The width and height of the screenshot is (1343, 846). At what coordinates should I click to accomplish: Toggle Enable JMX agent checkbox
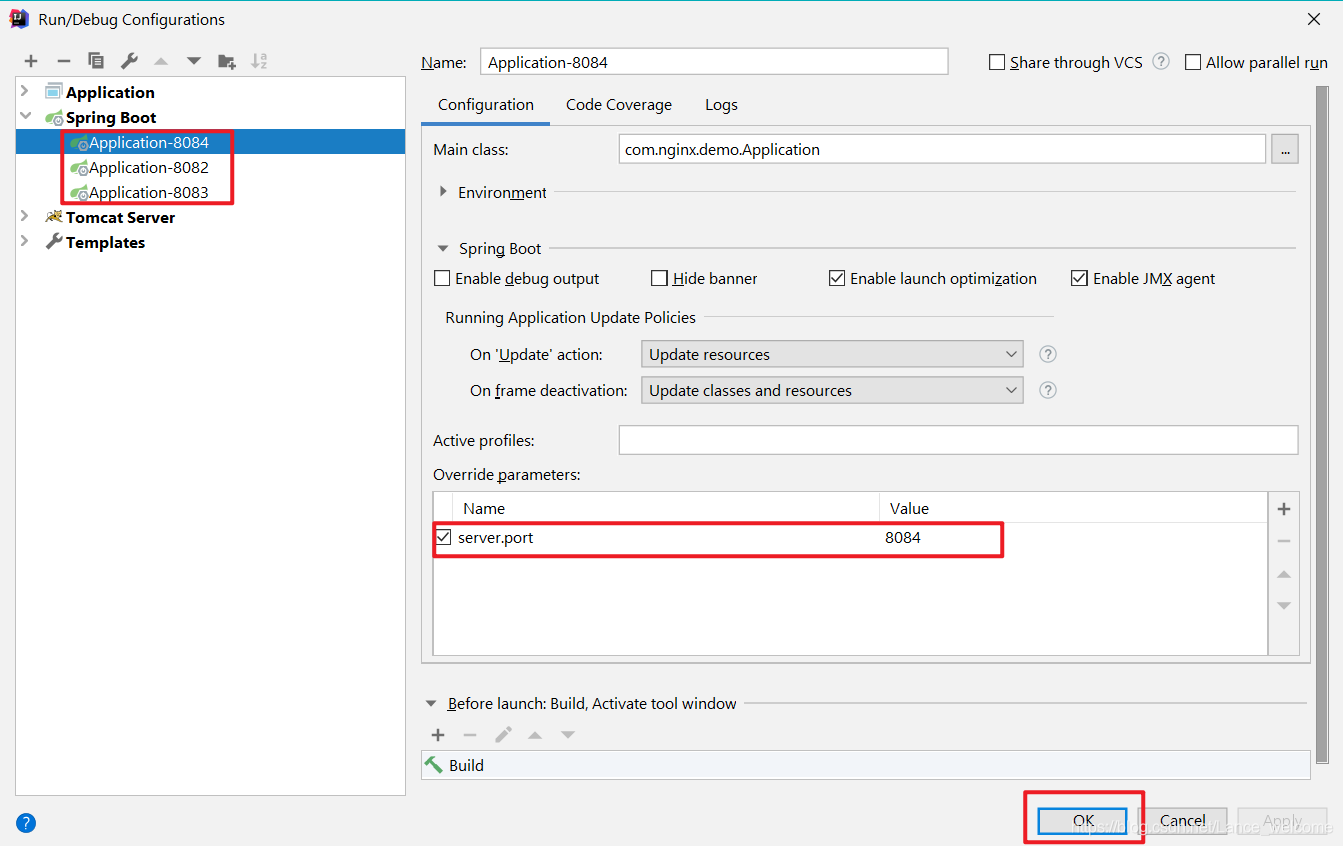1079,278
